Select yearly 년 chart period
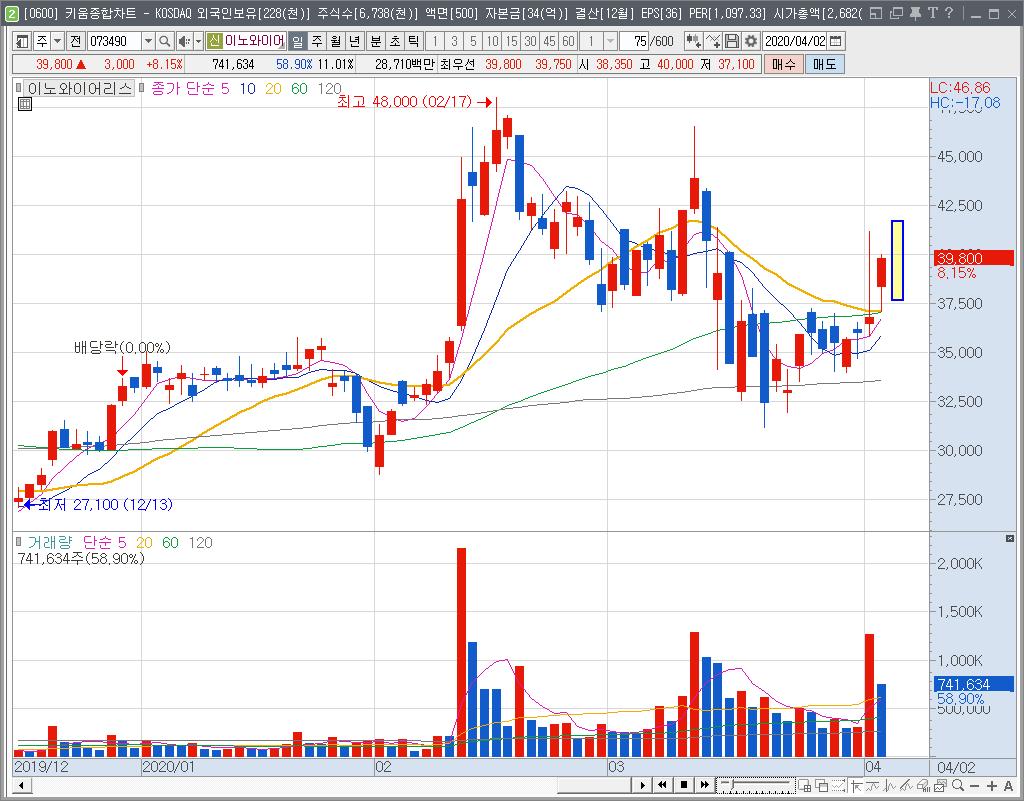 click(355, 41)
